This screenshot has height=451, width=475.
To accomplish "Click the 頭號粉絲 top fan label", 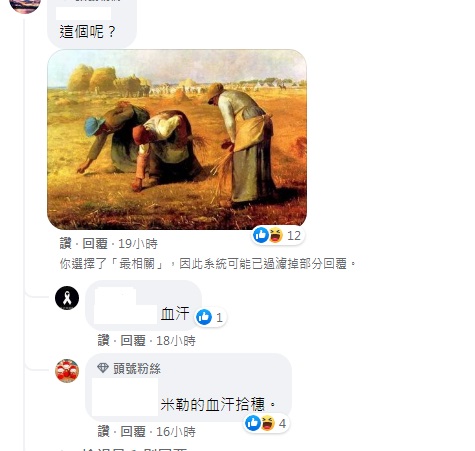I will [x=137, y=369].
